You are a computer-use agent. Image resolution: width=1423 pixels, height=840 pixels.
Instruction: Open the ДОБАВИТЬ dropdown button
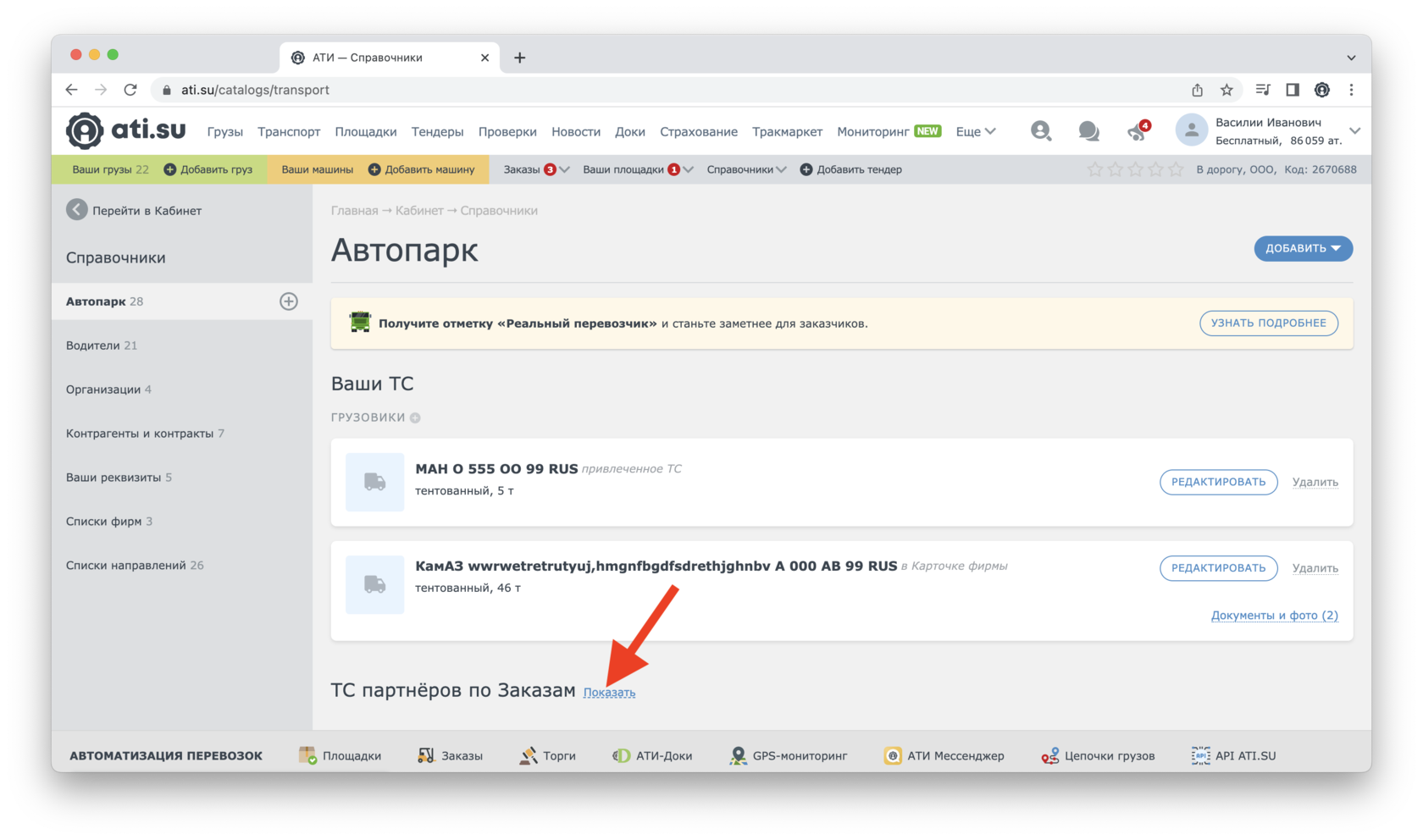click(x=1303, y=248)
